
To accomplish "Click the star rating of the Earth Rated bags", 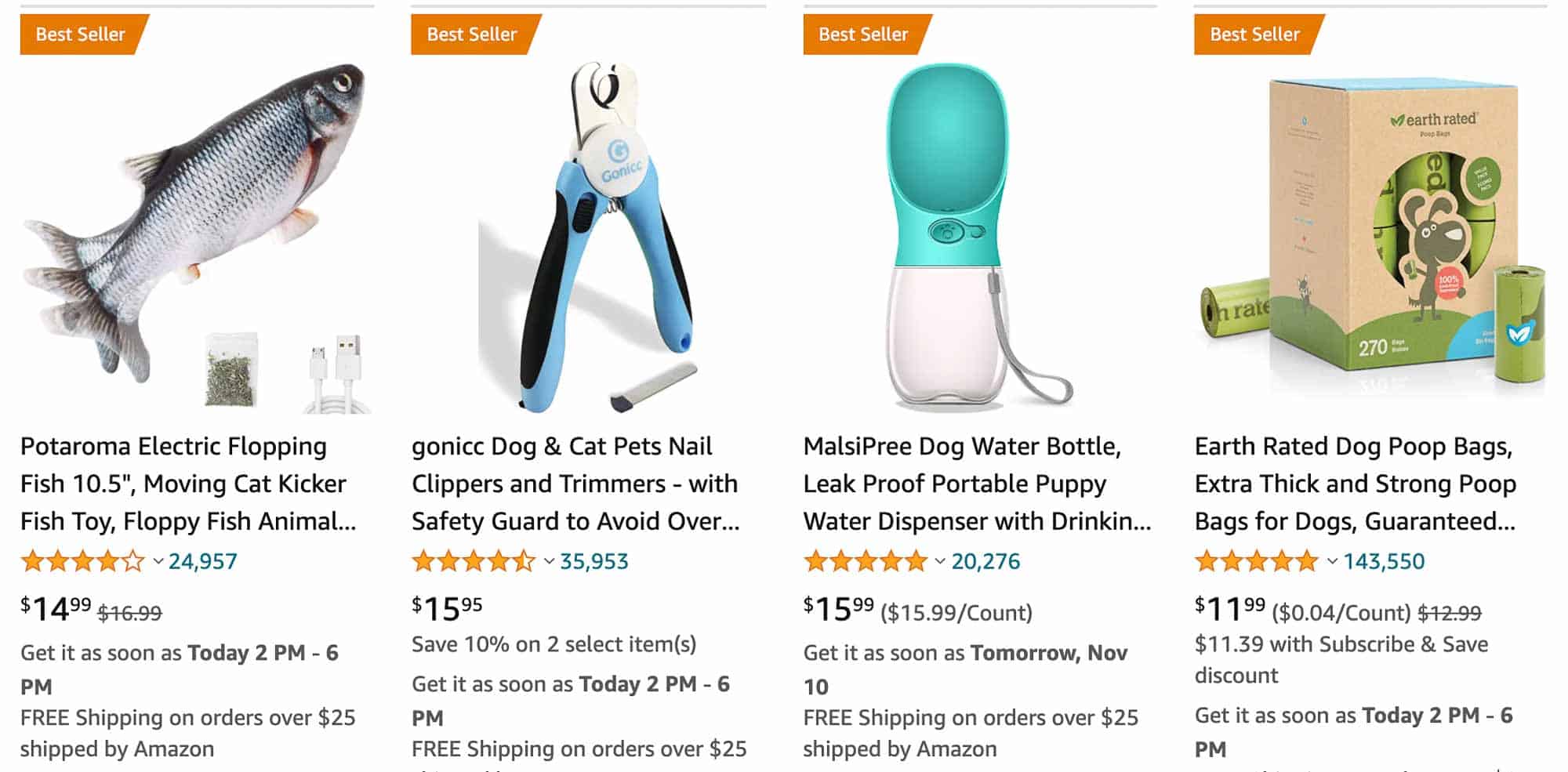I will click(1255, 561).
